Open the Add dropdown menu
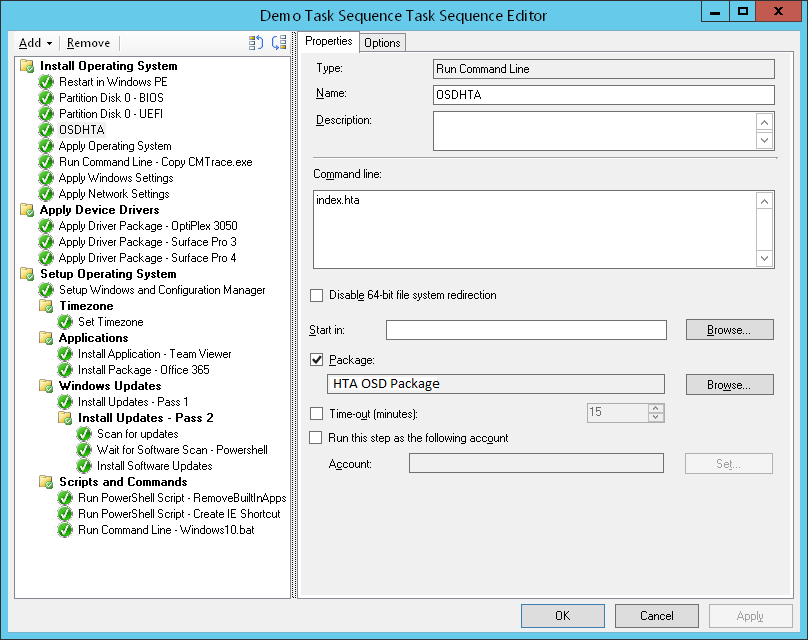 tap(35, 43)
